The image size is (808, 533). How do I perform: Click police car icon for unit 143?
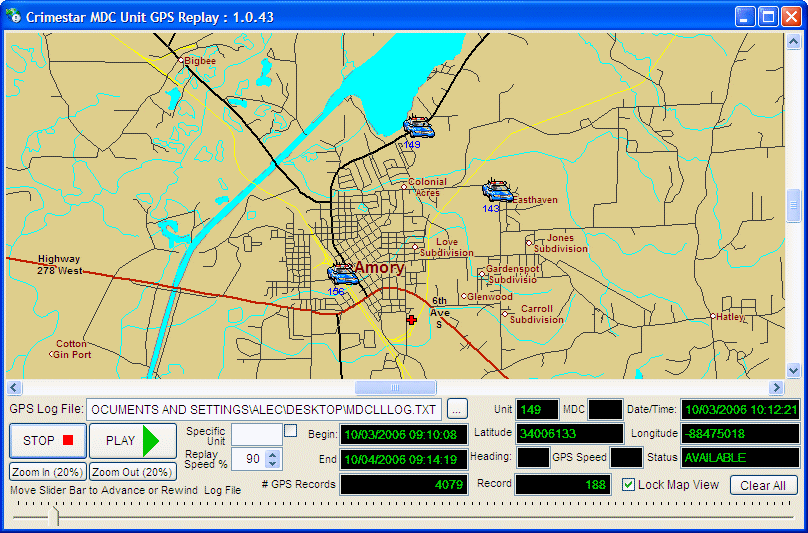(497, 191)
